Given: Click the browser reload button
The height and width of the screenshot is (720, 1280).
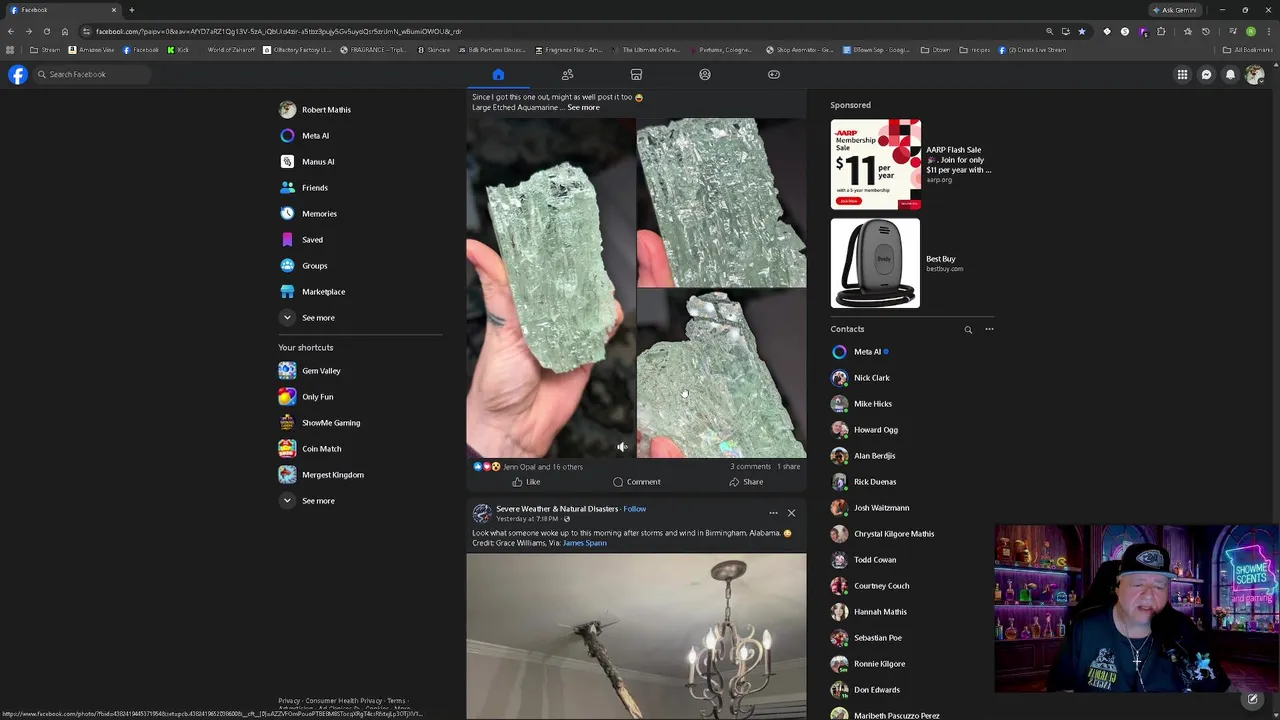Looking at the screenshot, I should pyautogui.click(x=46, y=31).
